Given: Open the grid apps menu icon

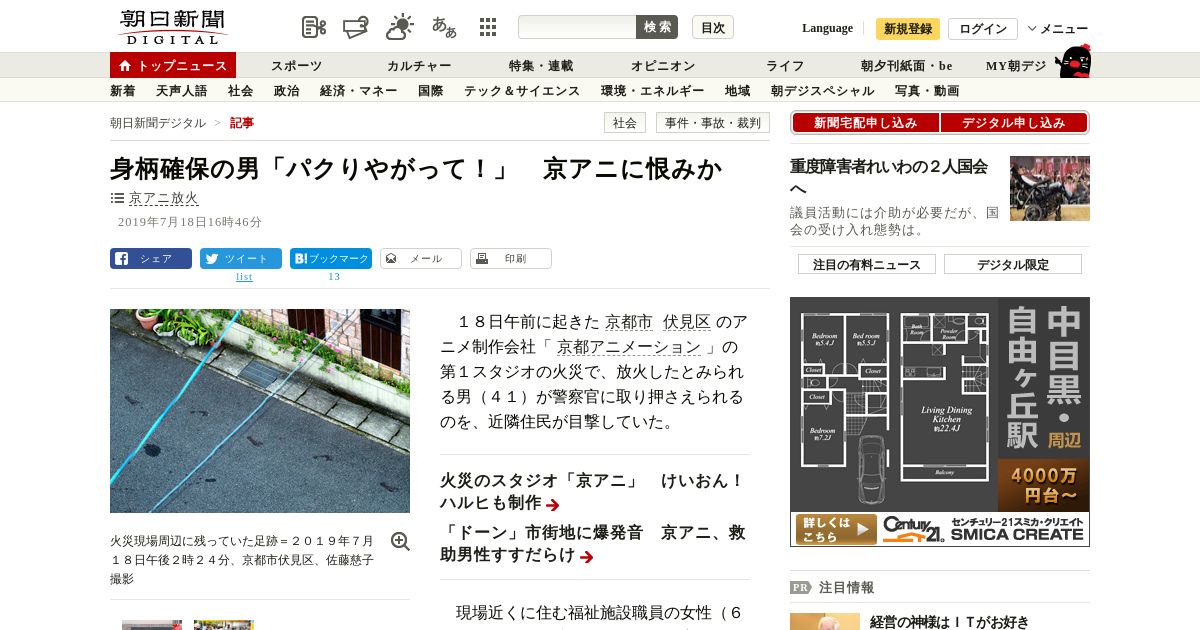Looking at the screenshot, I should coord(488,27).
